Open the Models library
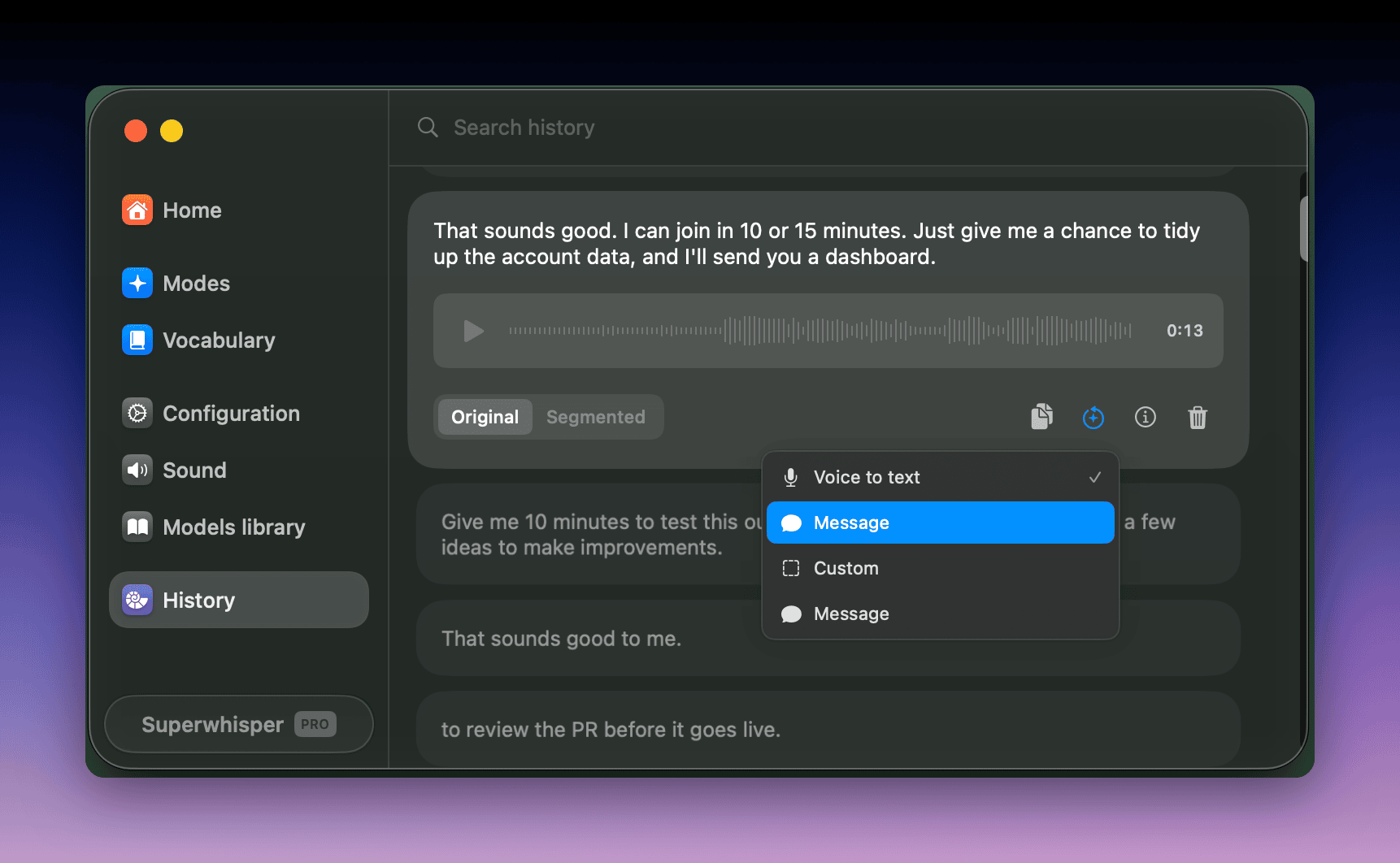The image size is (1400, 863). coord(214,527)
